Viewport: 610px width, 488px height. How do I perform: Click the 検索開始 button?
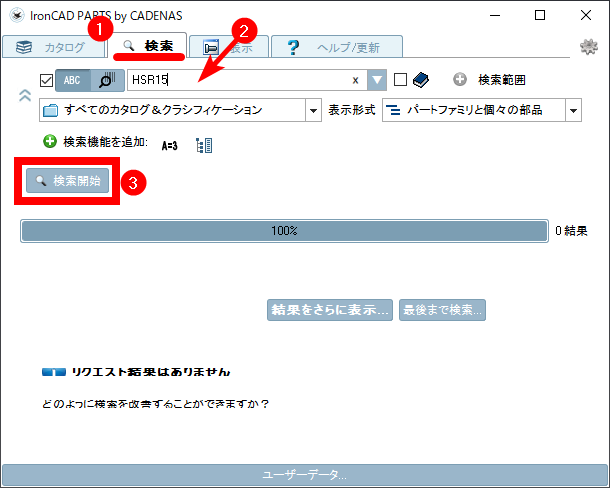click(67, 181)
